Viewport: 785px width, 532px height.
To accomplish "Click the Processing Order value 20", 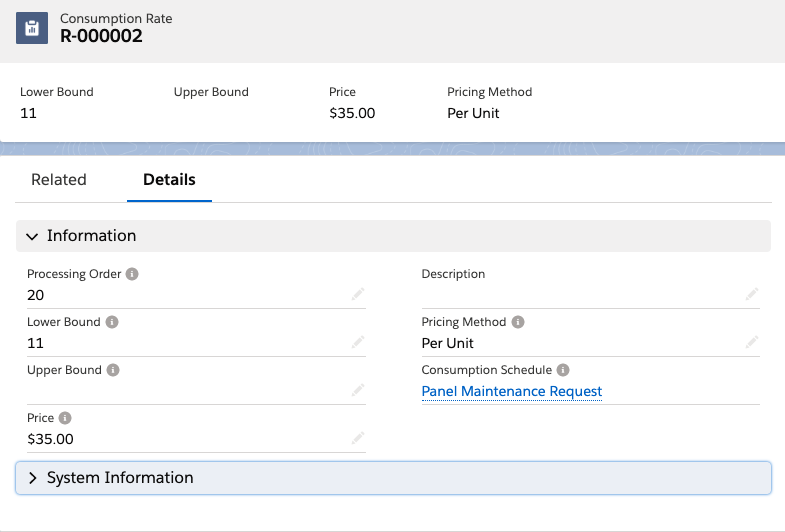I will click(36, 295).
